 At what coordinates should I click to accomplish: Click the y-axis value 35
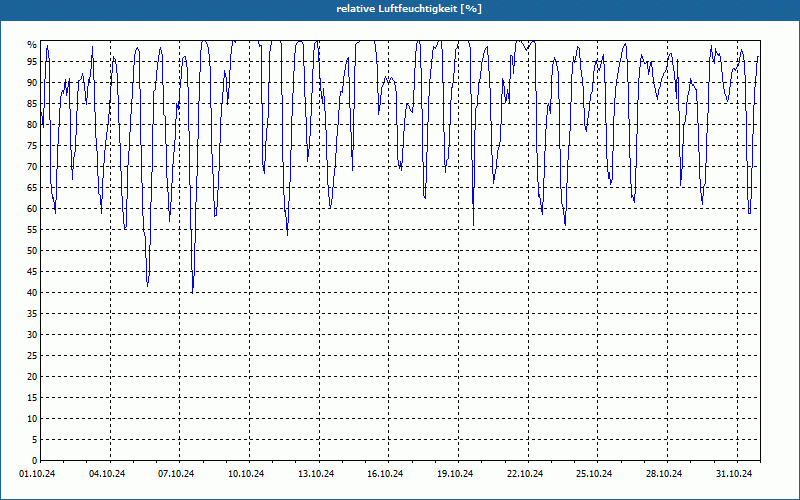click(x=32, y=313)
